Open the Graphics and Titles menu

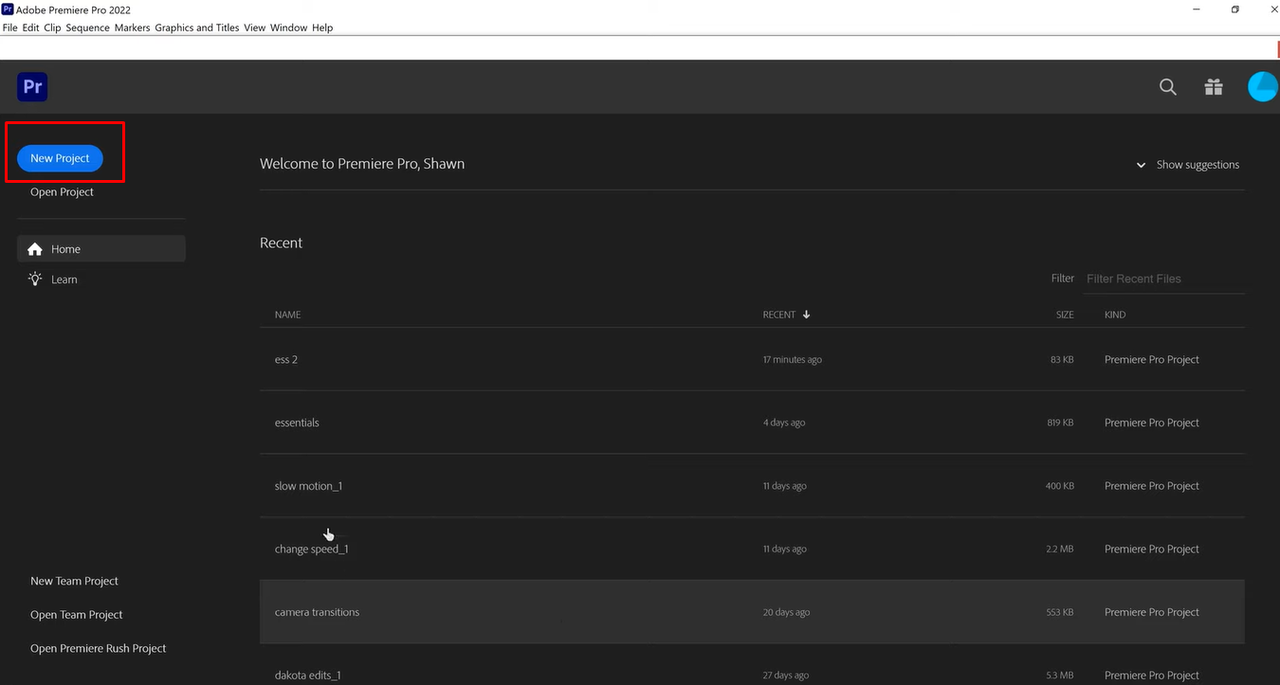(197, 28)
